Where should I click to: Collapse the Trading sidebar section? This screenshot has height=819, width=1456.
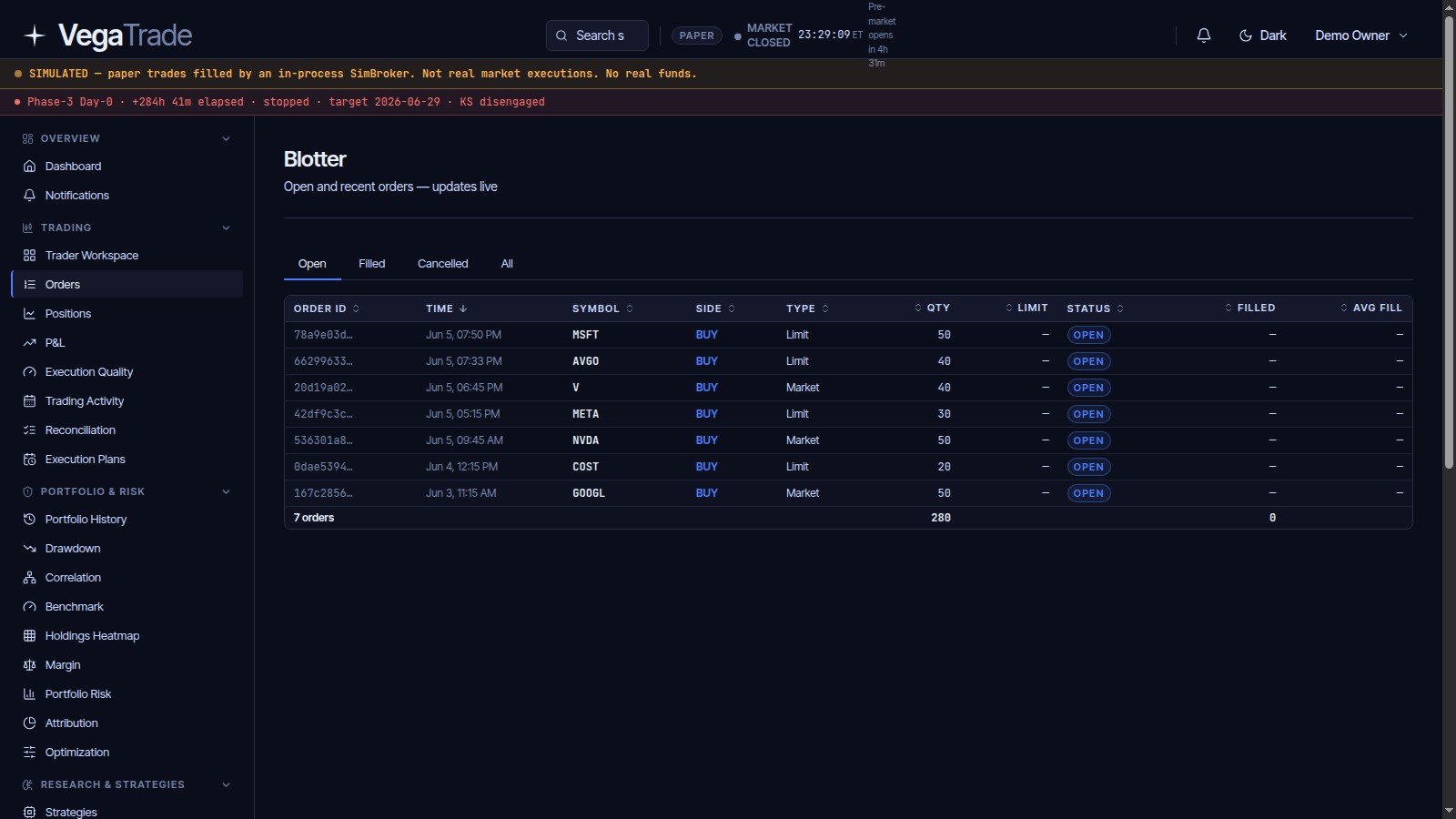coord(226,227)
